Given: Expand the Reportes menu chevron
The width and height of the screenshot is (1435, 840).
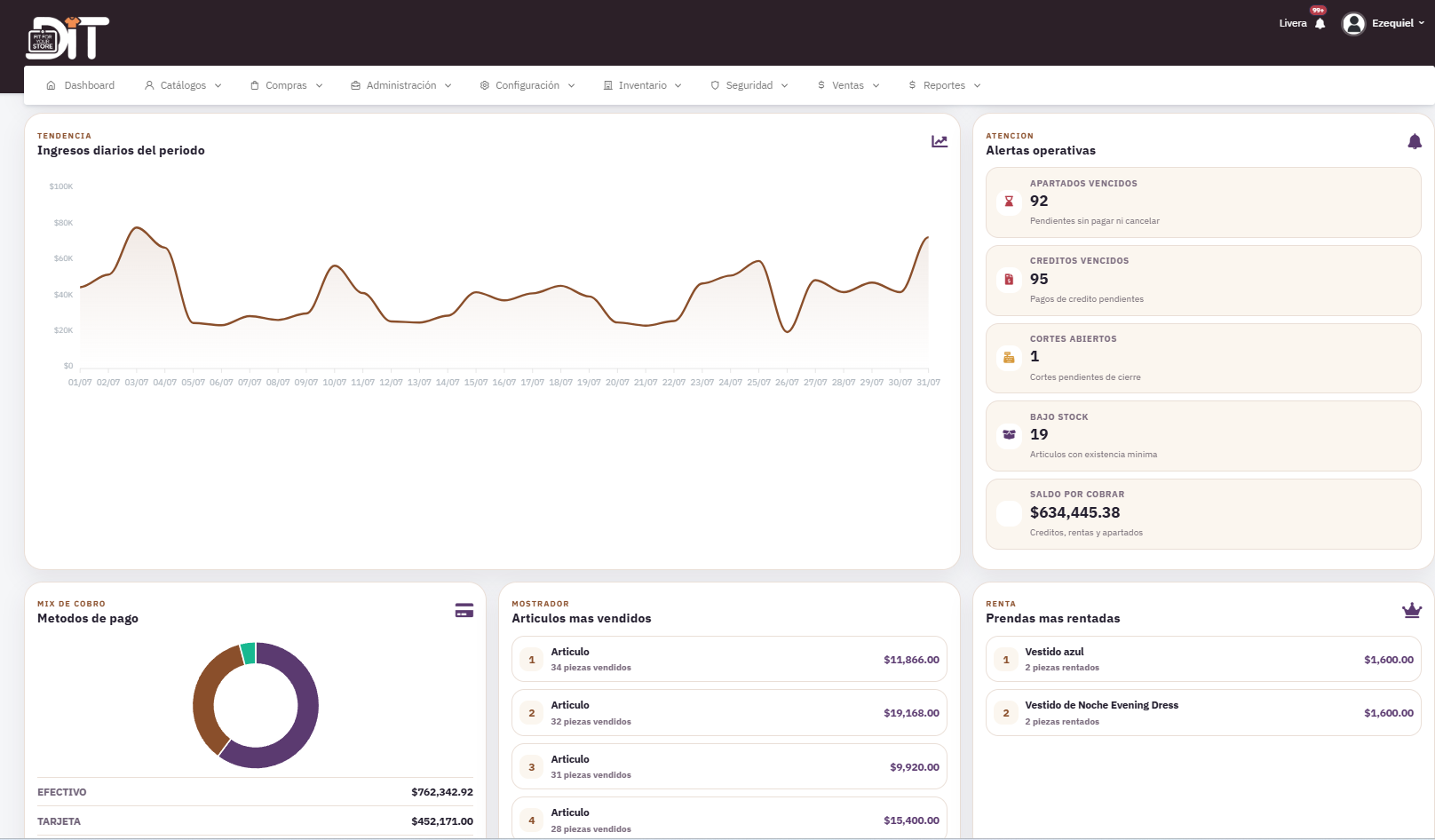Looking at the screenshot, I should (978, 86).
